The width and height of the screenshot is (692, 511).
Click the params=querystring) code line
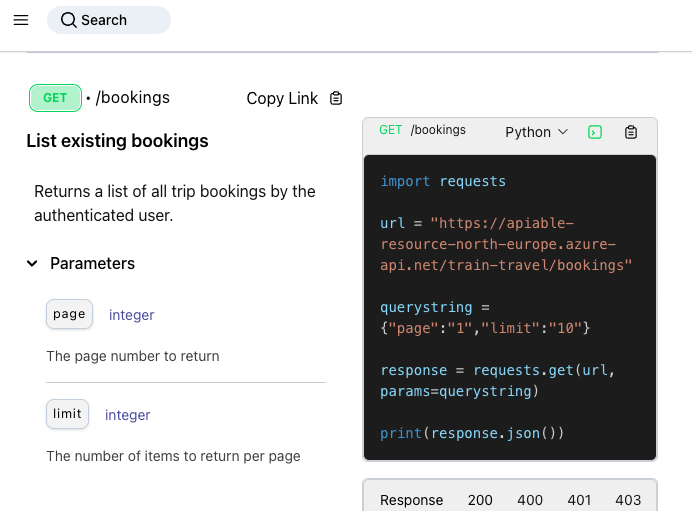pyautogui.click(x=459, y=391)
